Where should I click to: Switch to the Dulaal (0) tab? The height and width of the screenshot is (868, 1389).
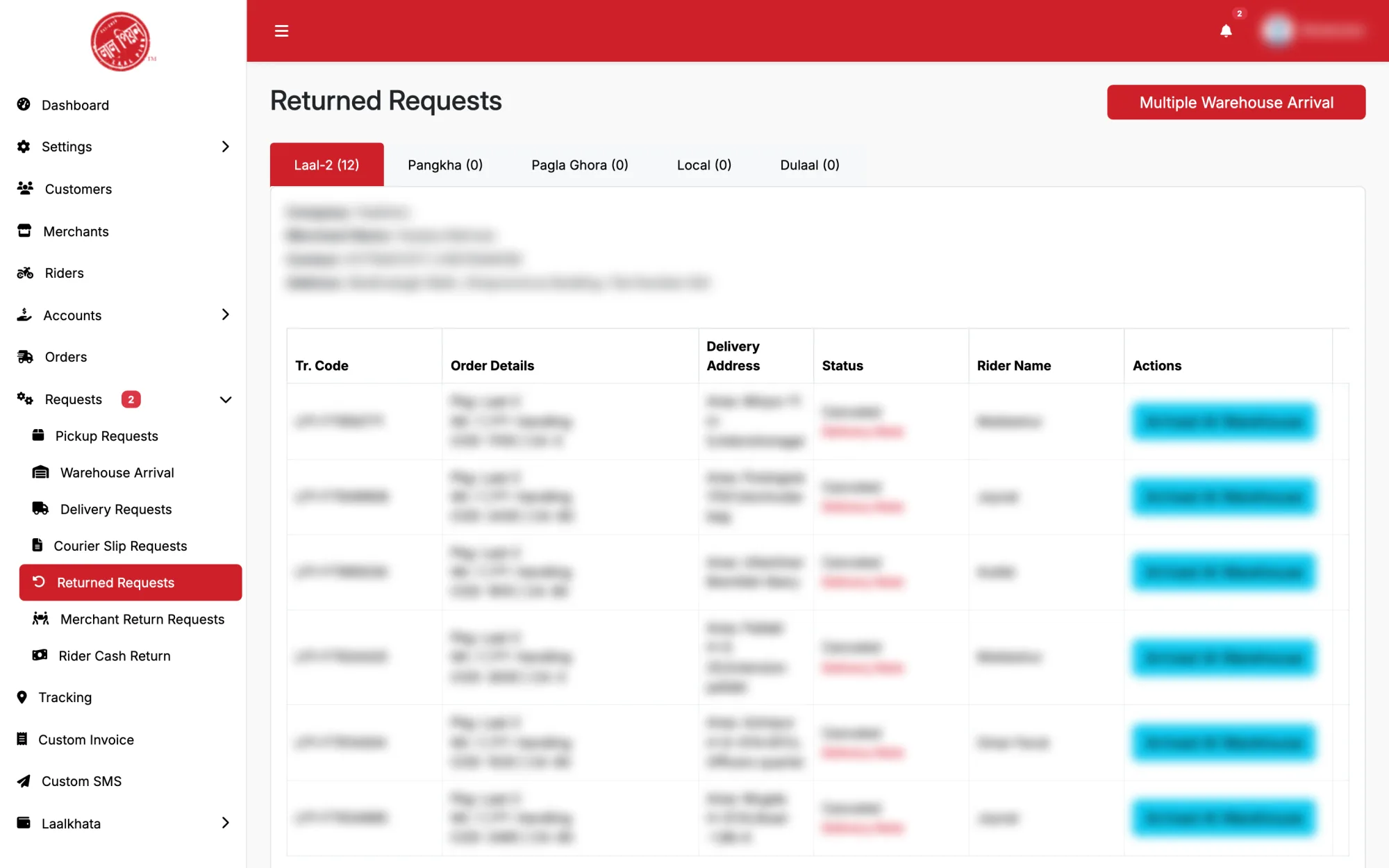810,165
